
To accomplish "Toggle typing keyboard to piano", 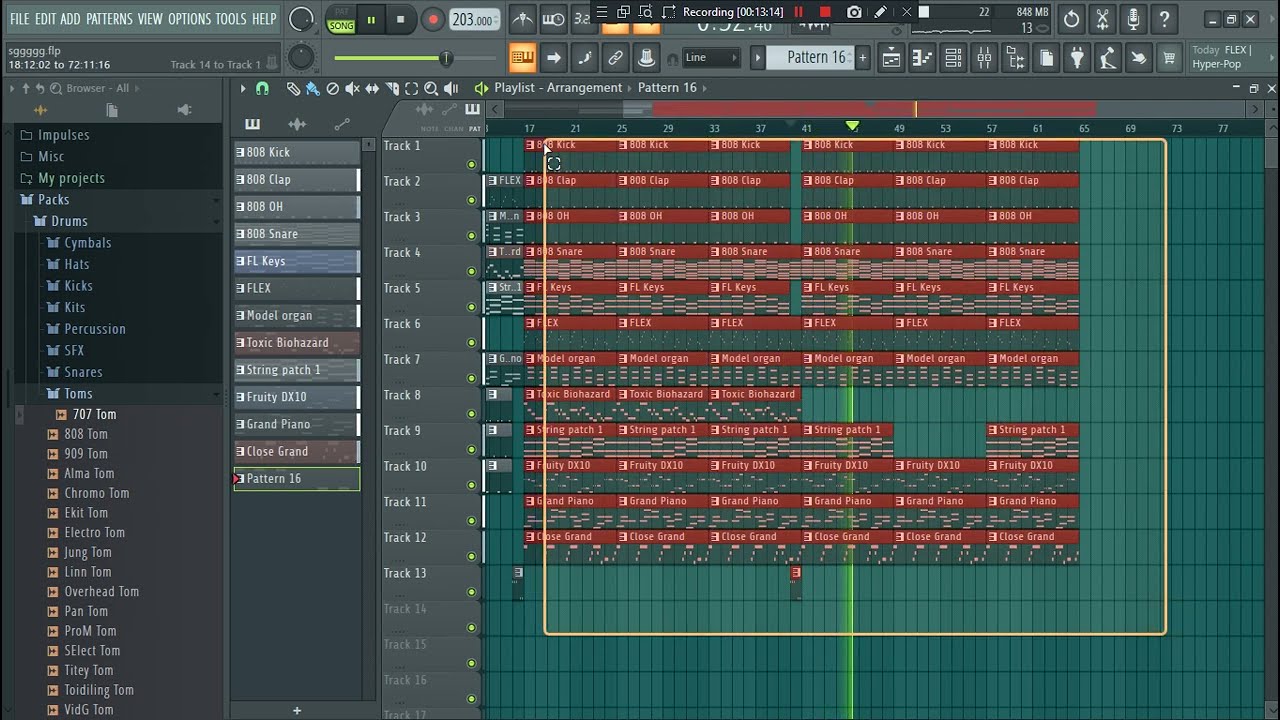I will [x=522, y=58].
